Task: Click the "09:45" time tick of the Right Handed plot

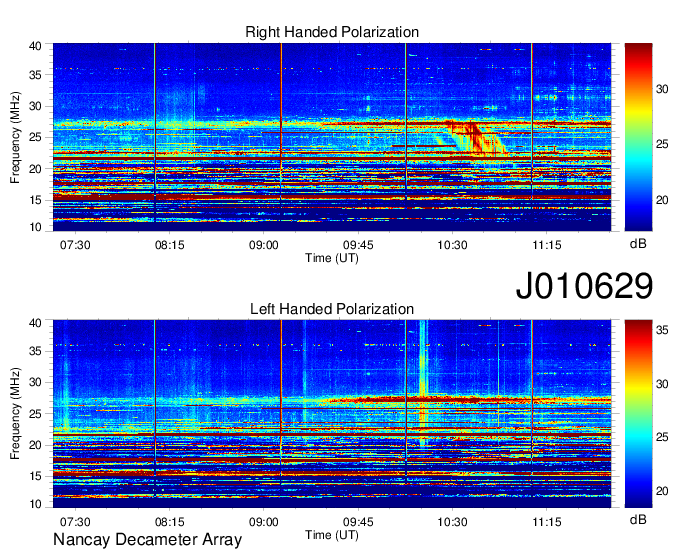Action: click(x=358, y=245)
